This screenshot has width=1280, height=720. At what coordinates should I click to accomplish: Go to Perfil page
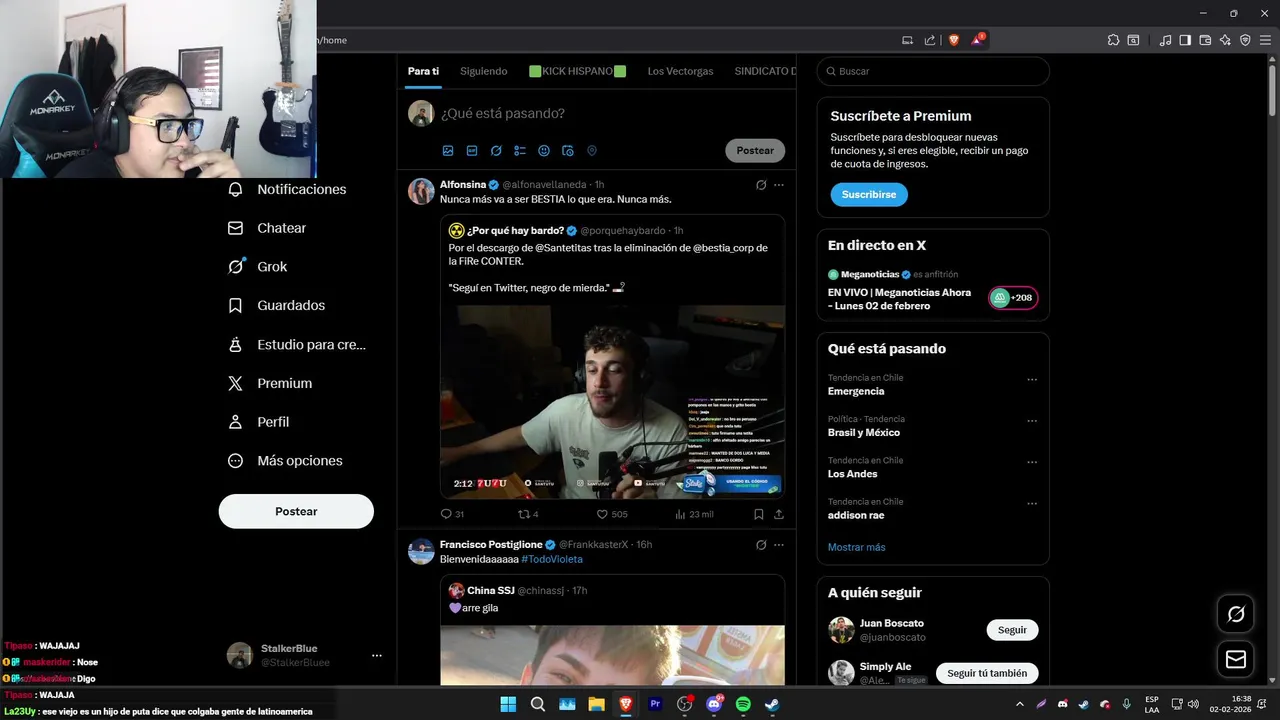pos(258,422)
